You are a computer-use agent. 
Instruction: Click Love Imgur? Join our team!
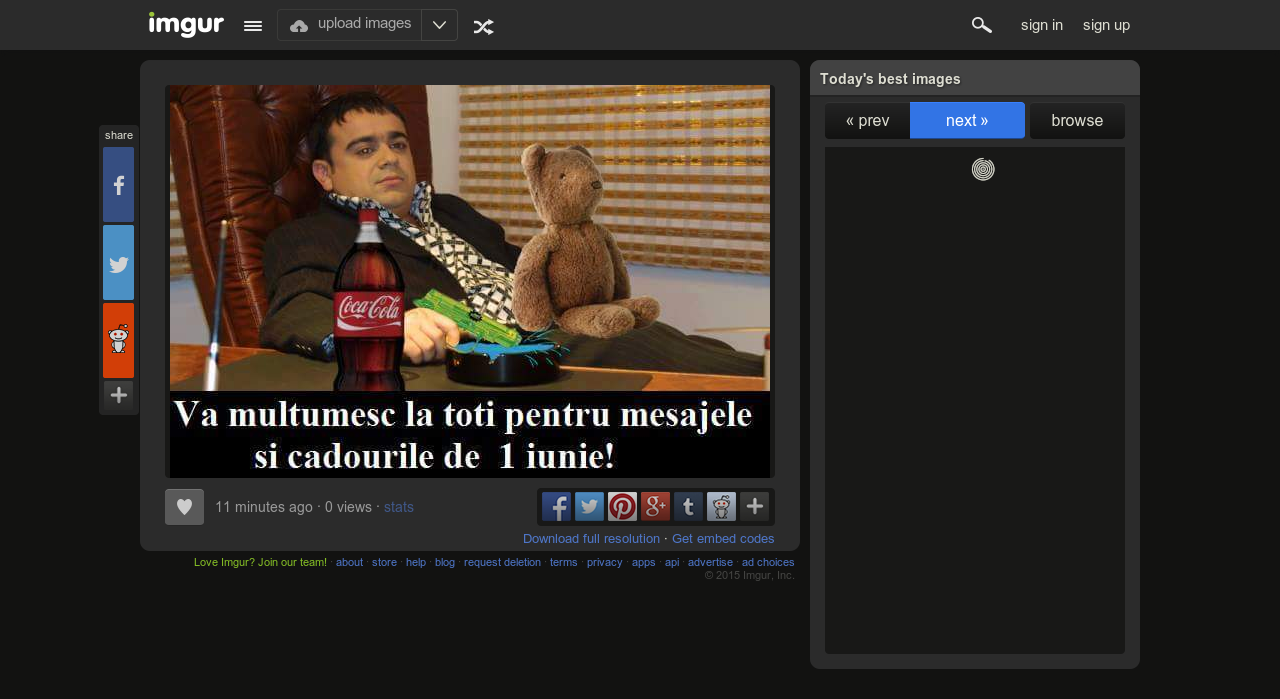[x=260, y=562]
